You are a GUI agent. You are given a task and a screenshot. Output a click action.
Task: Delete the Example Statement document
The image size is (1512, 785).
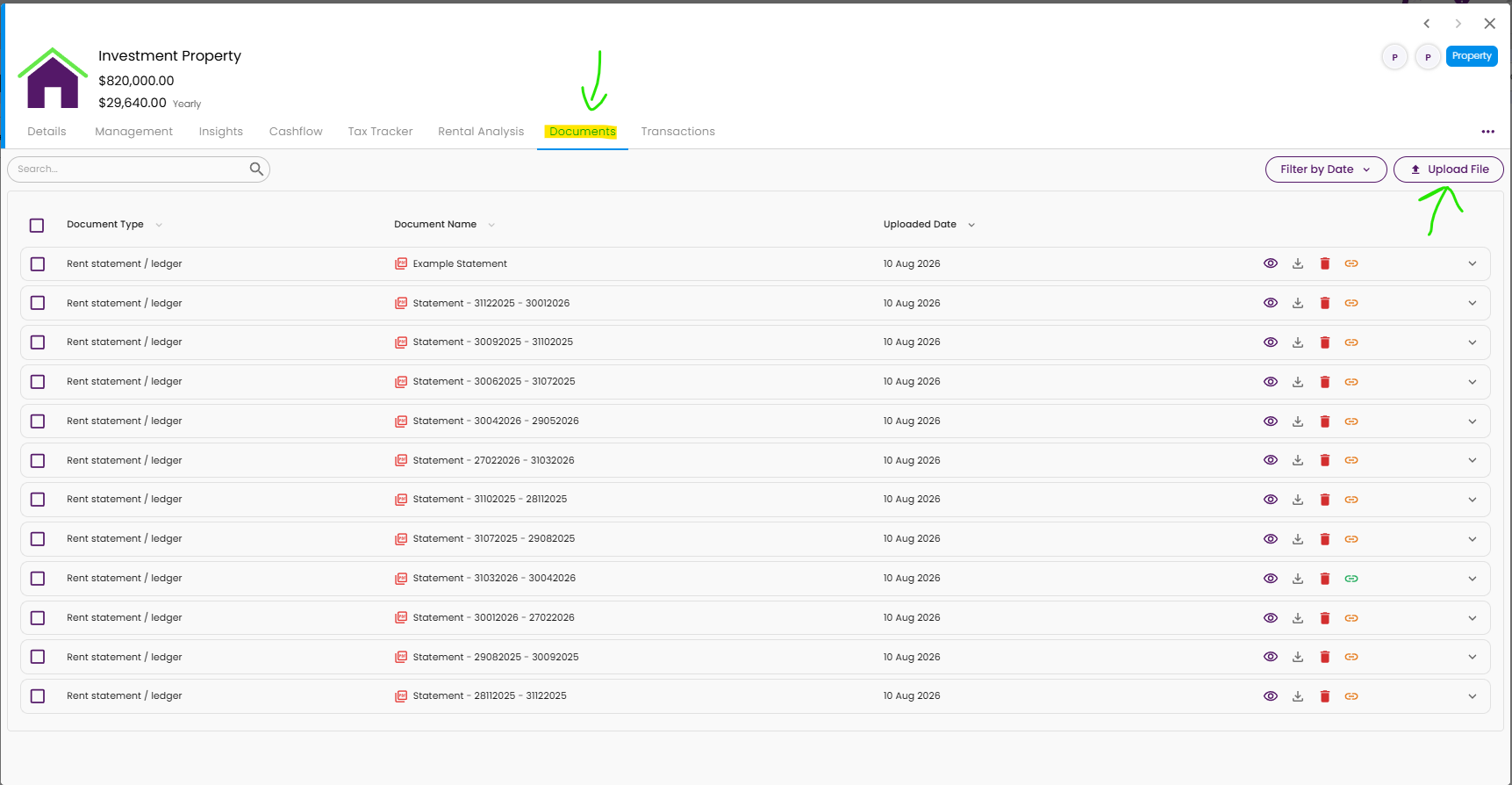coord(1325,263)
